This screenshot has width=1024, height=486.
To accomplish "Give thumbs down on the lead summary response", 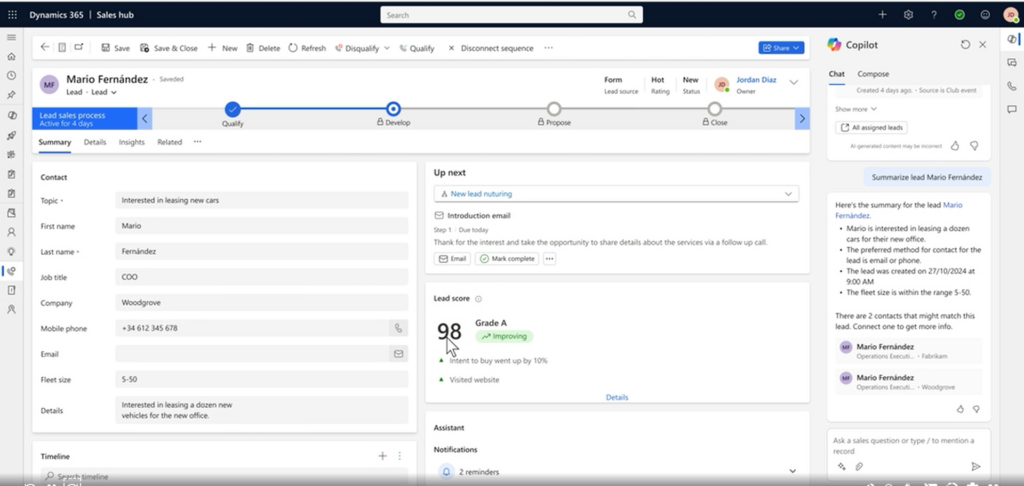I will tap(975, 408).
